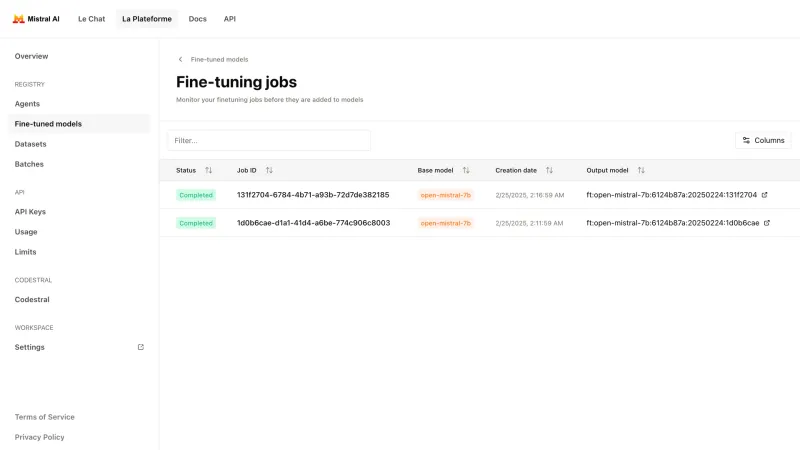Click the back chevron icon
This screenshot has height=450, width=800.
[x=180, y=59]
